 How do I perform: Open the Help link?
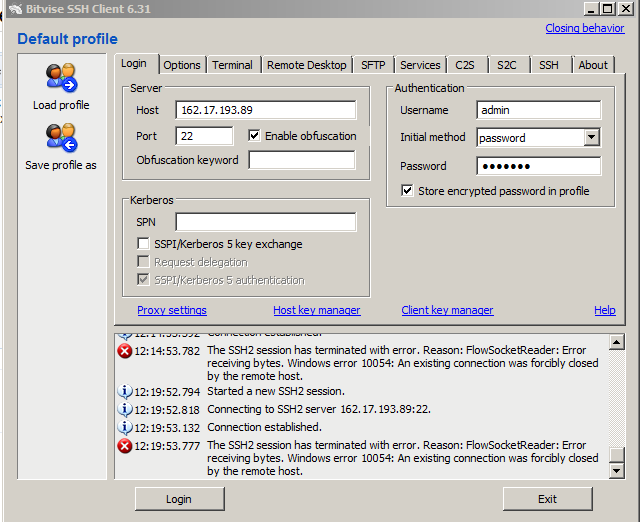[x=605, y=310]
